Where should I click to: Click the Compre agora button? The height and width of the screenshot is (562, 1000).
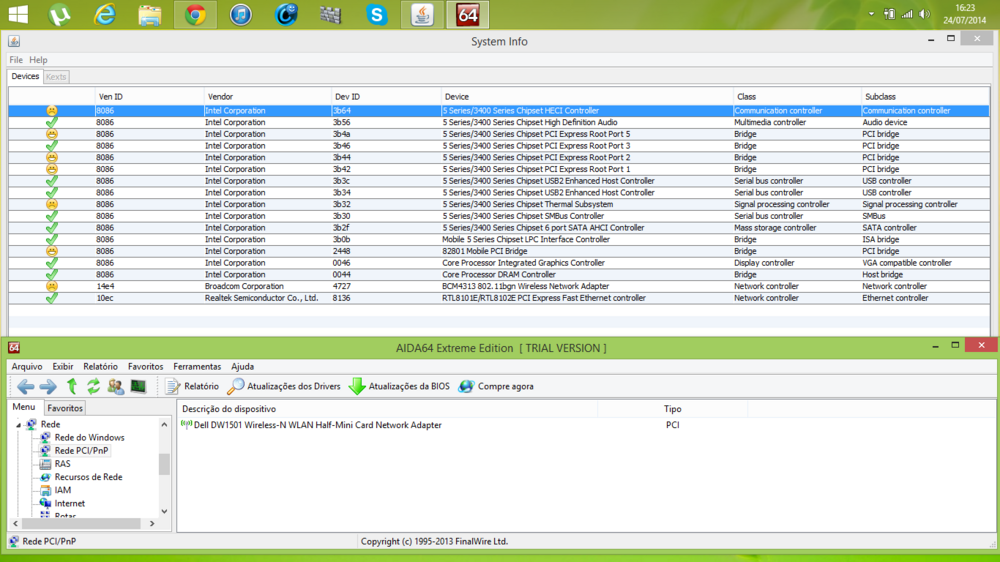(496, 386)
